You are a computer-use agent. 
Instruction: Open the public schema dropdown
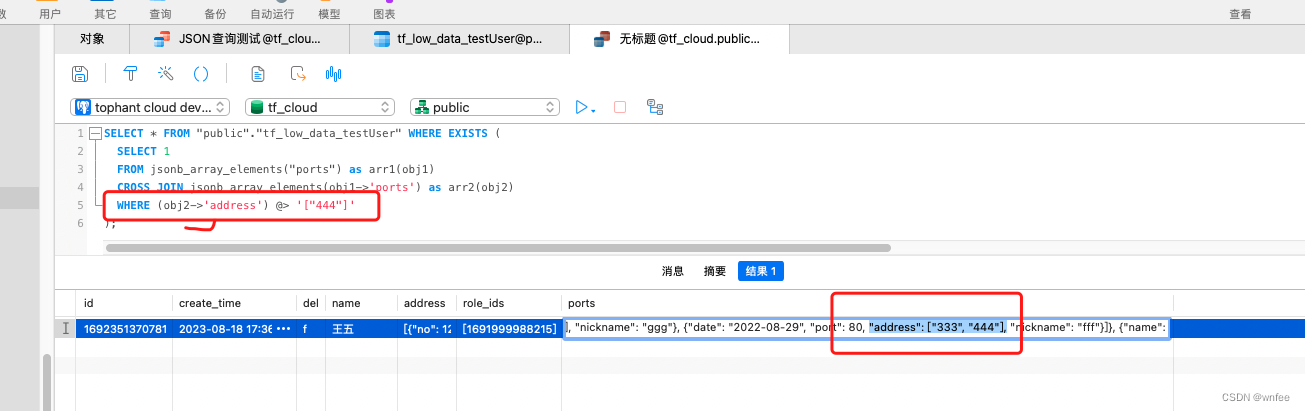(x=485, y=107)
